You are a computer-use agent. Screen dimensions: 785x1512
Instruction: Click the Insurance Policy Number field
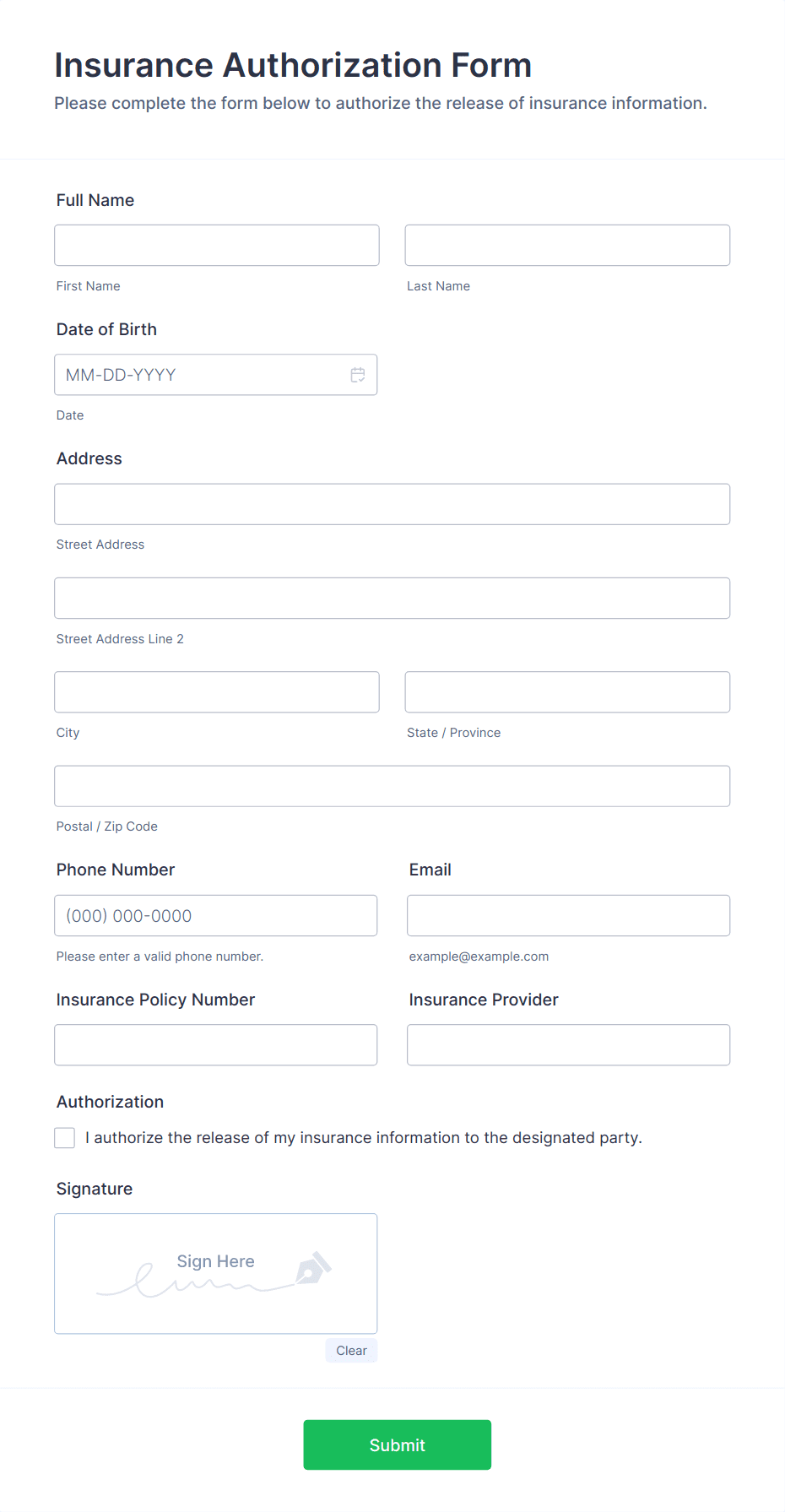click(x=215, y=1044)
